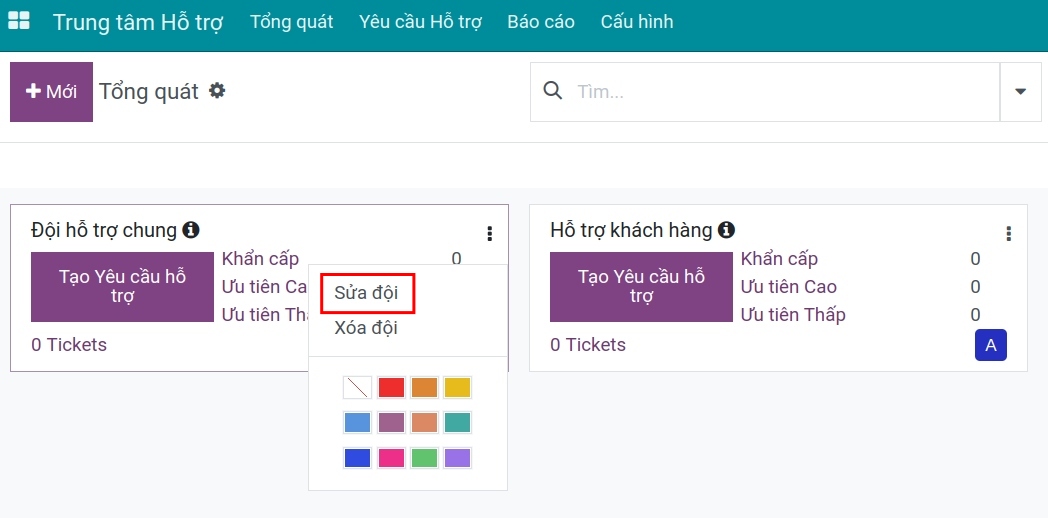
Task: Open Ưu tiên Cao in Hỗ trợ khách hàng
Action: (x=789, y=287)
